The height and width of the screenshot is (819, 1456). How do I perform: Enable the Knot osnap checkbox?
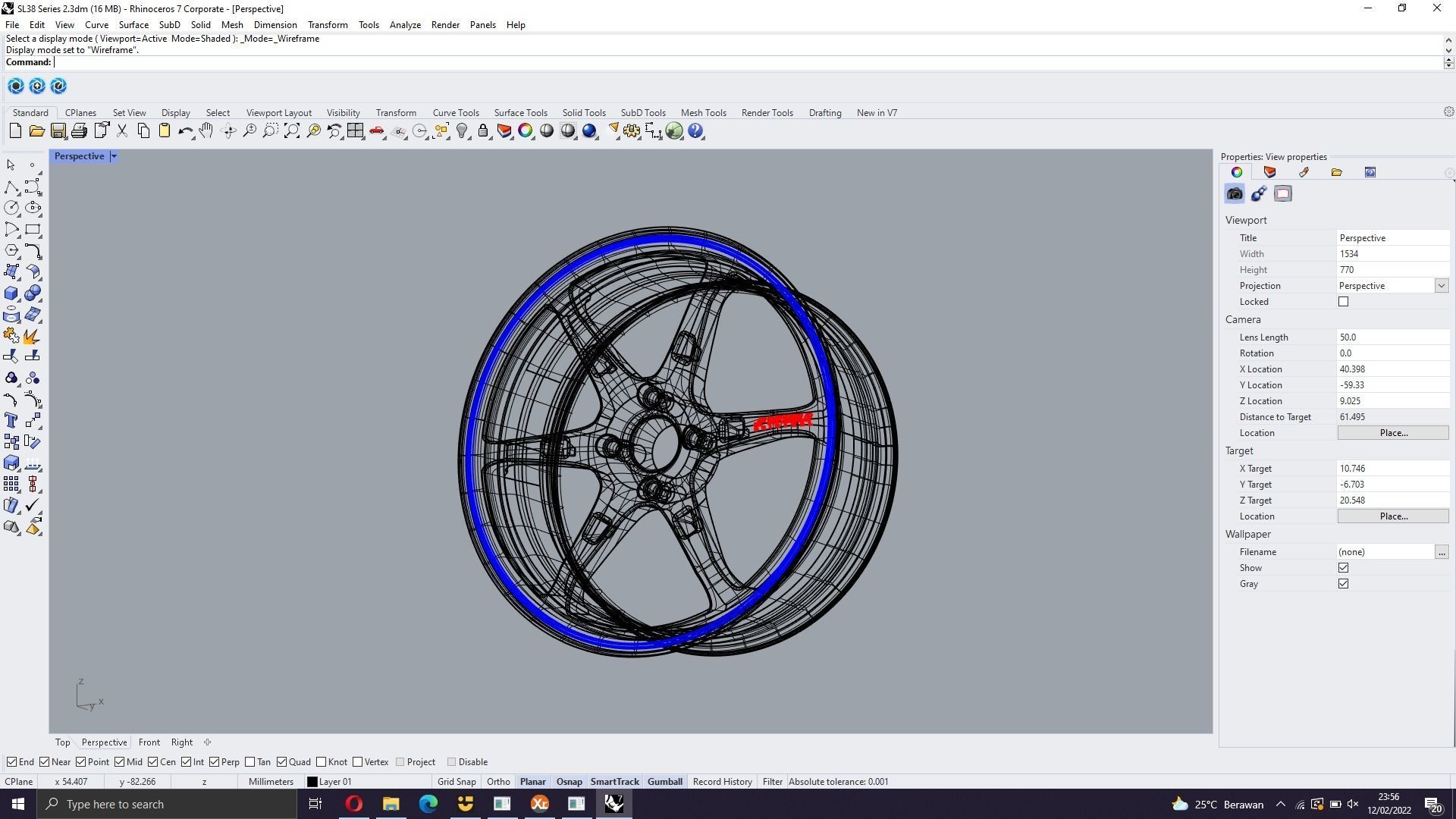tap(322, 762)
